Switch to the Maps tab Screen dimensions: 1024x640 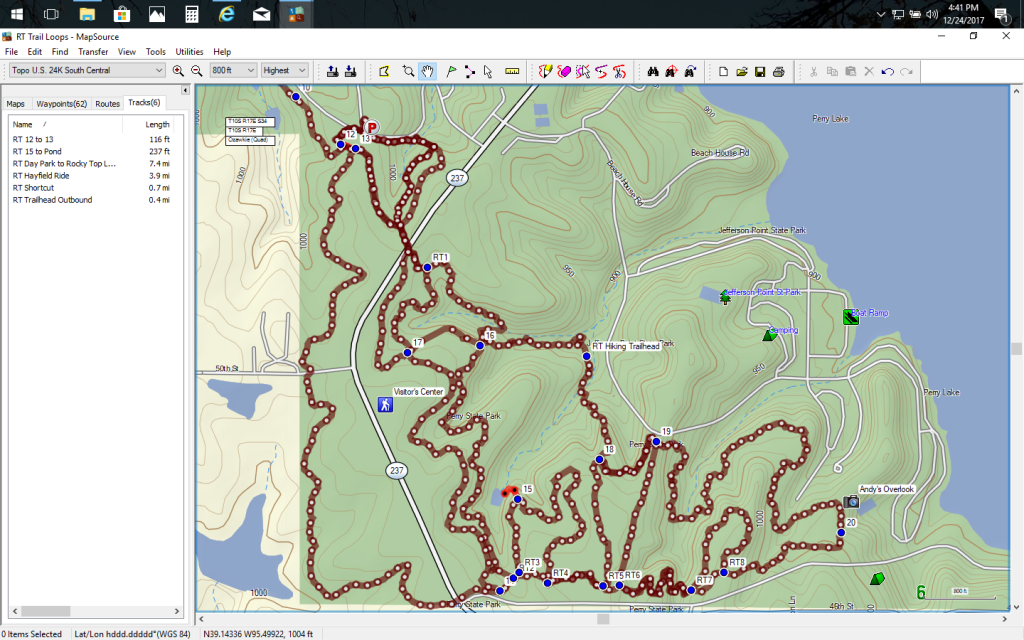pyautogui.click(x=16, y=104)
